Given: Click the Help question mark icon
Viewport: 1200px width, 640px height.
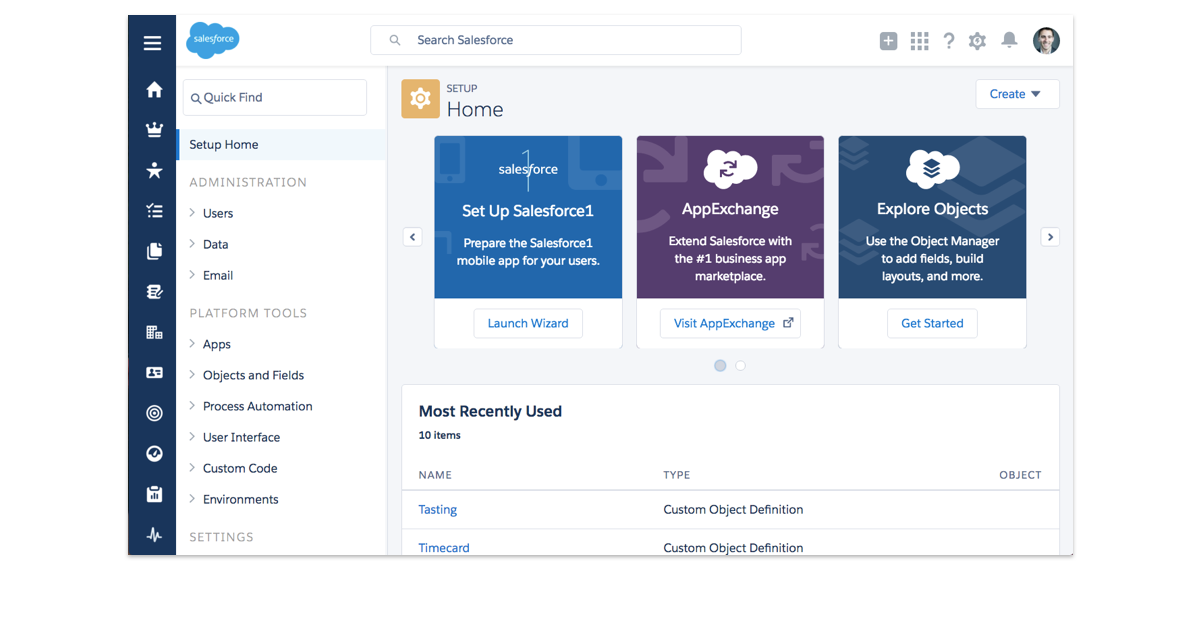Looking at the screenshot, I should (948, 40).
